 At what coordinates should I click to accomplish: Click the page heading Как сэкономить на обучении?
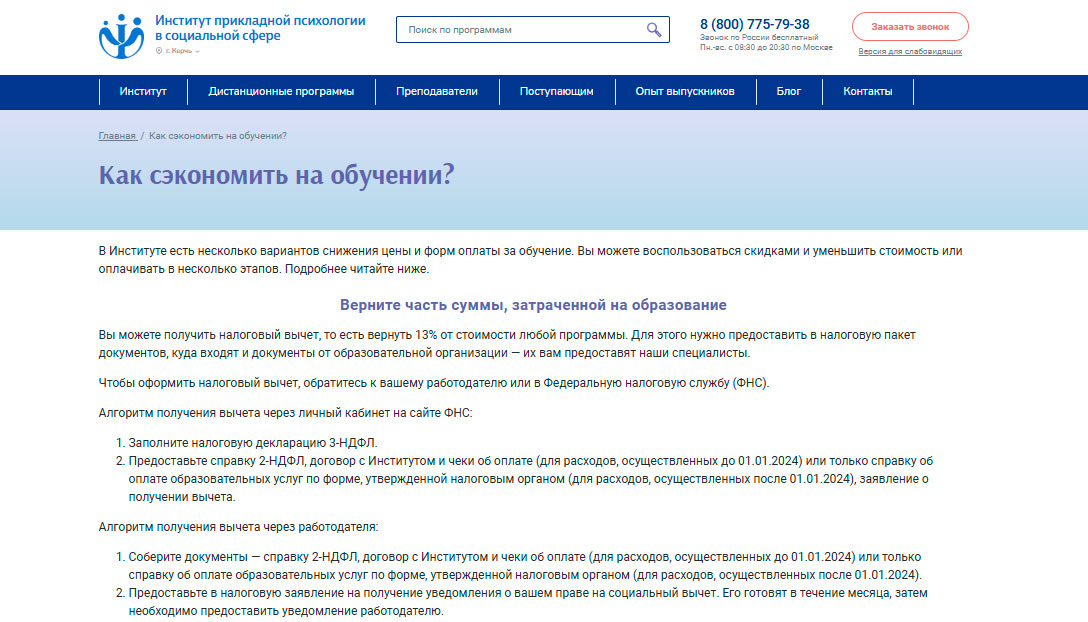tap(276, 175)
